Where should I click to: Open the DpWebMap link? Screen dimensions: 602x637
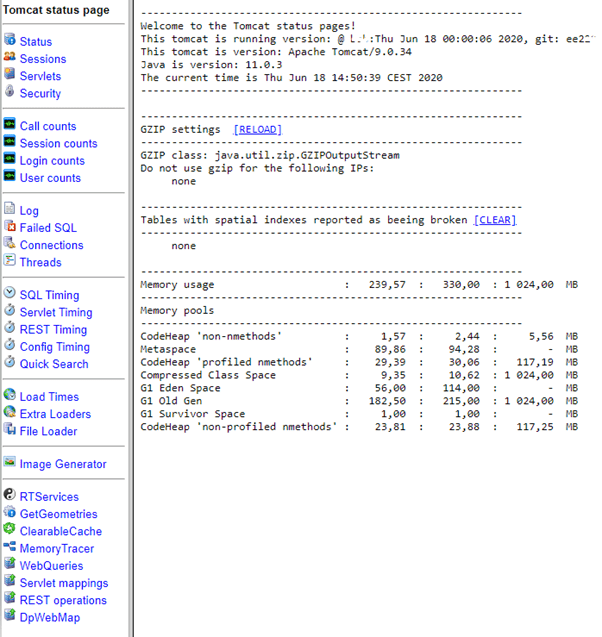point(50,617)
